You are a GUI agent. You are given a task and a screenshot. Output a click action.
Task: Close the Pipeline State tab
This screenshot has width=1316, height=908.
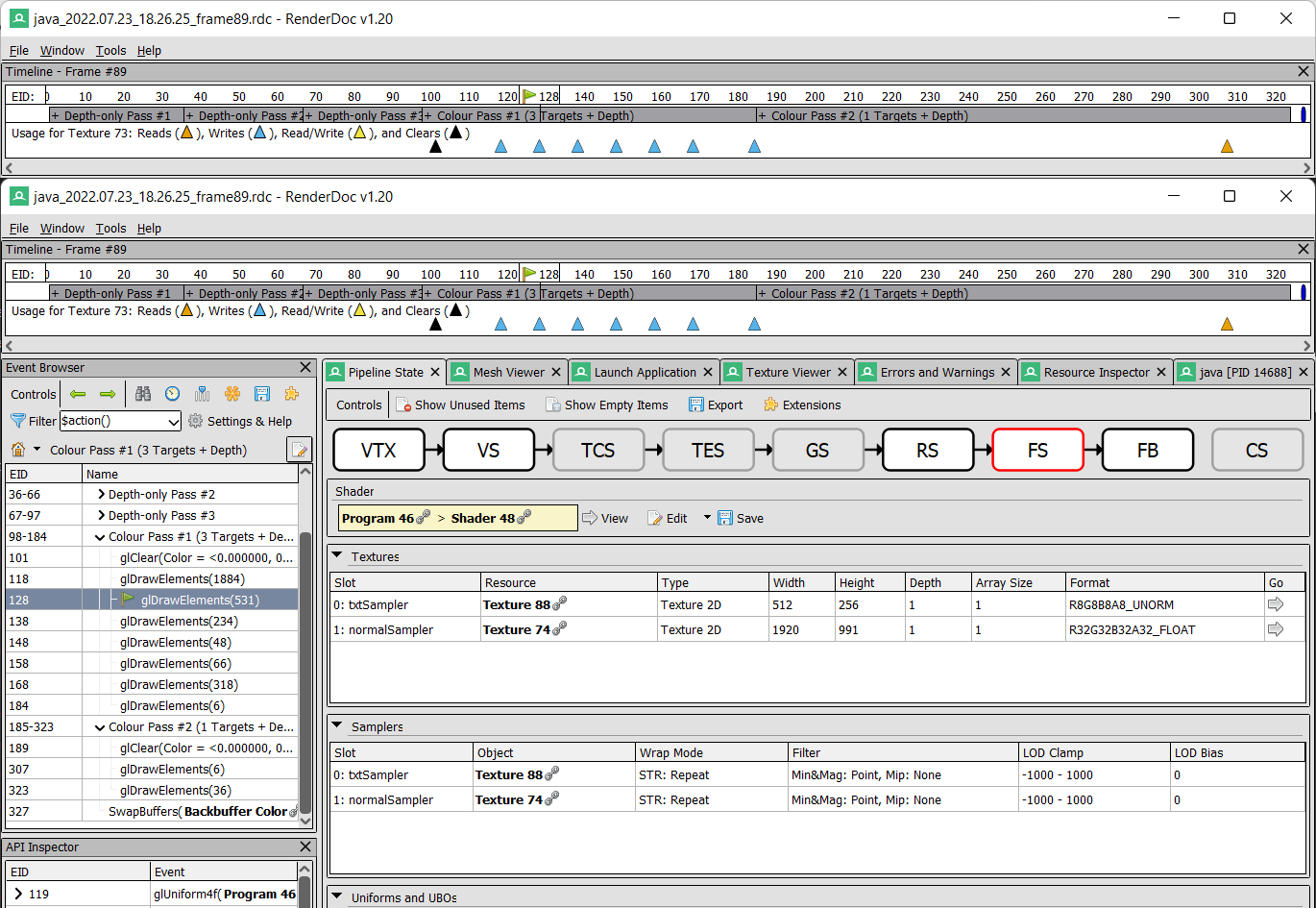click(433, 372)
